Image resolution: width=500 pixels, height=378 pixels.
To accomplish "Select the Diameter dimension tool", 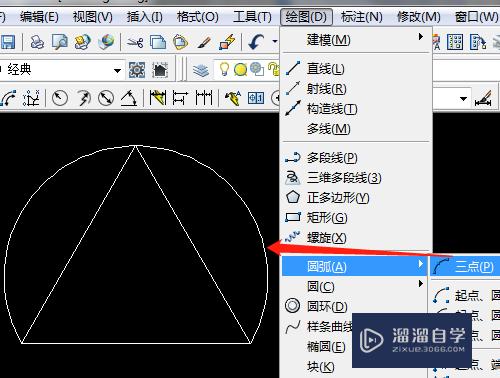I will coord(106,98).
